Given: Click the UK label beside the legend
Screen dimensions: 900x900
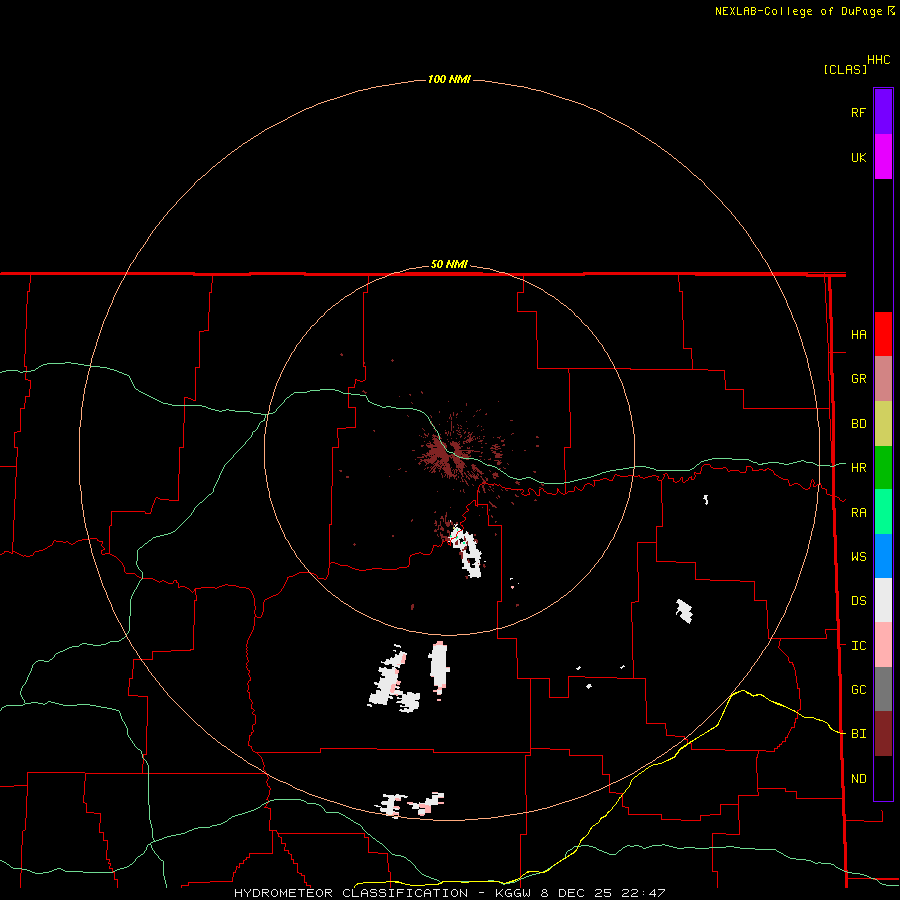Looking at the screenshot, I should click(858, 158).
